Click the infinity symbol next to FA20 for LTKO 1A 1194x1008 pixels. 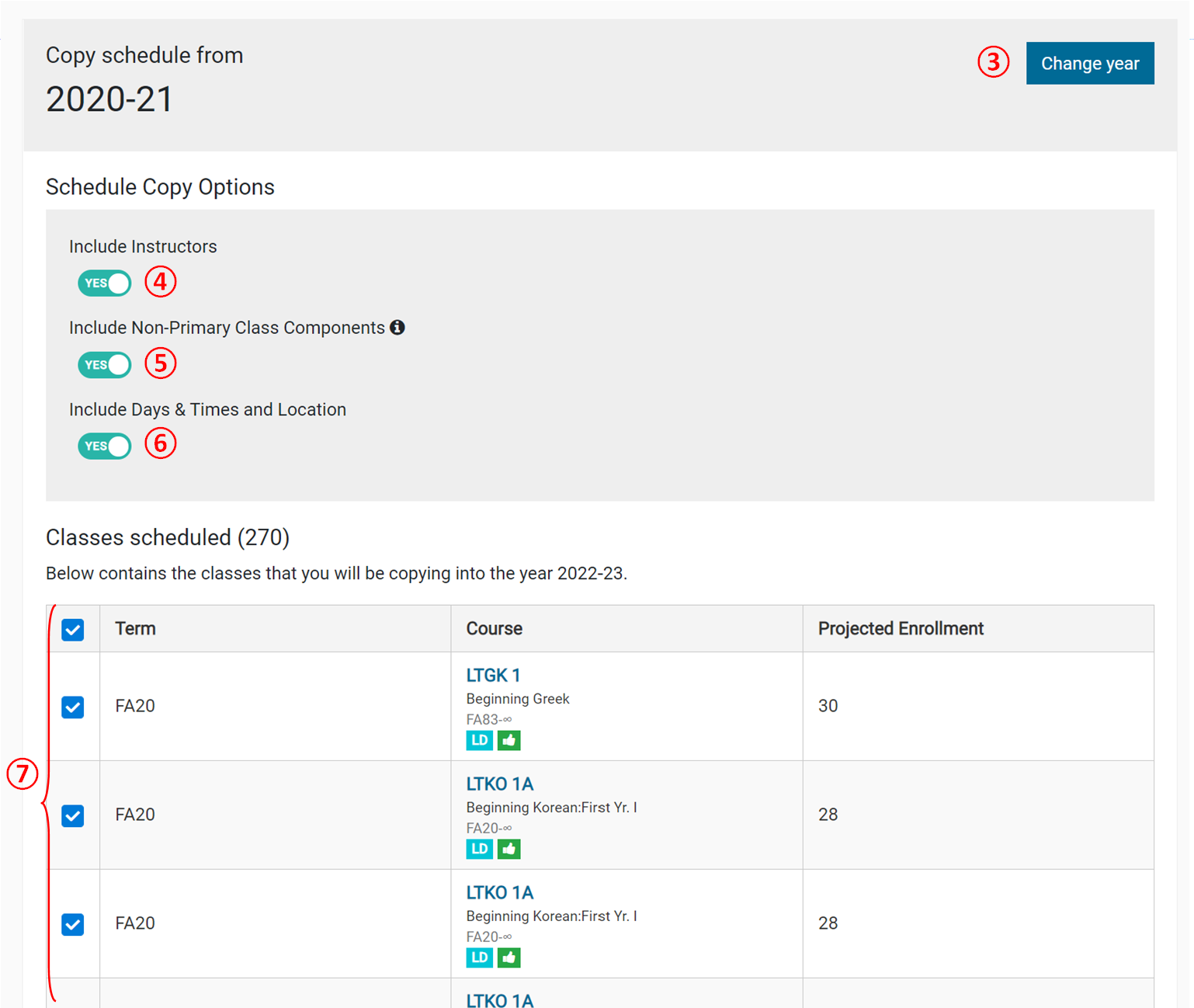coord(505,828)
